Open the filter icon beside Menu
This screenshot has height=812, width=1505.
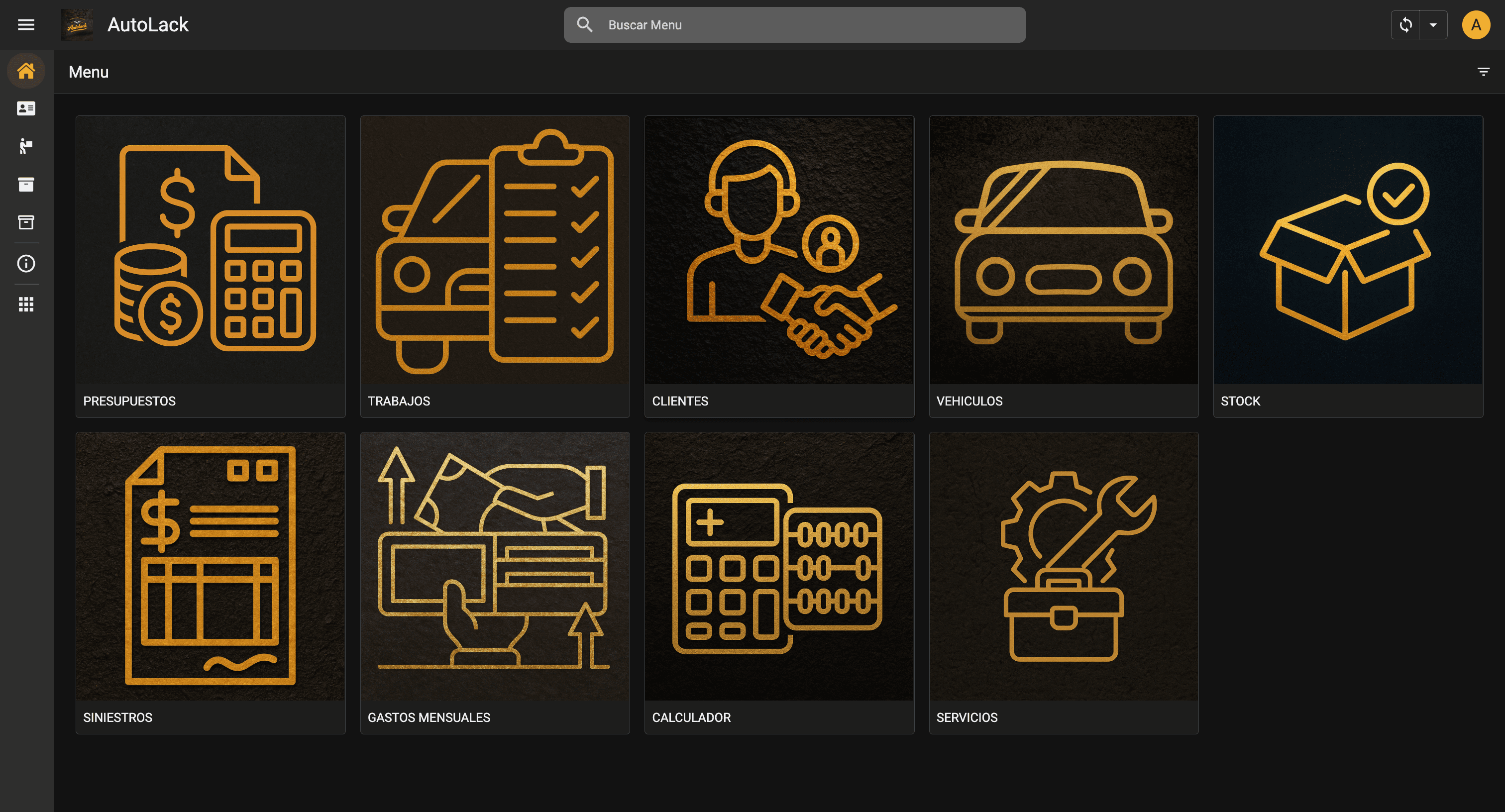[x=1483, y=72]
